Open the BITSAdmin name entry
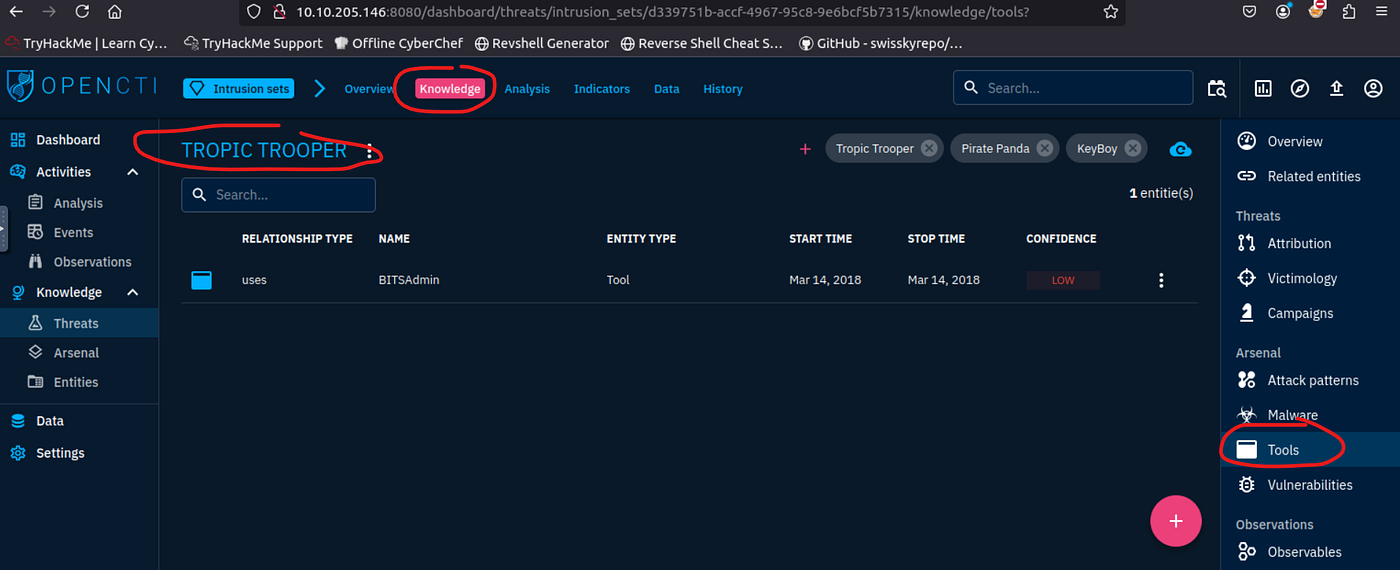1400x570 pixels. pos(409,280)
